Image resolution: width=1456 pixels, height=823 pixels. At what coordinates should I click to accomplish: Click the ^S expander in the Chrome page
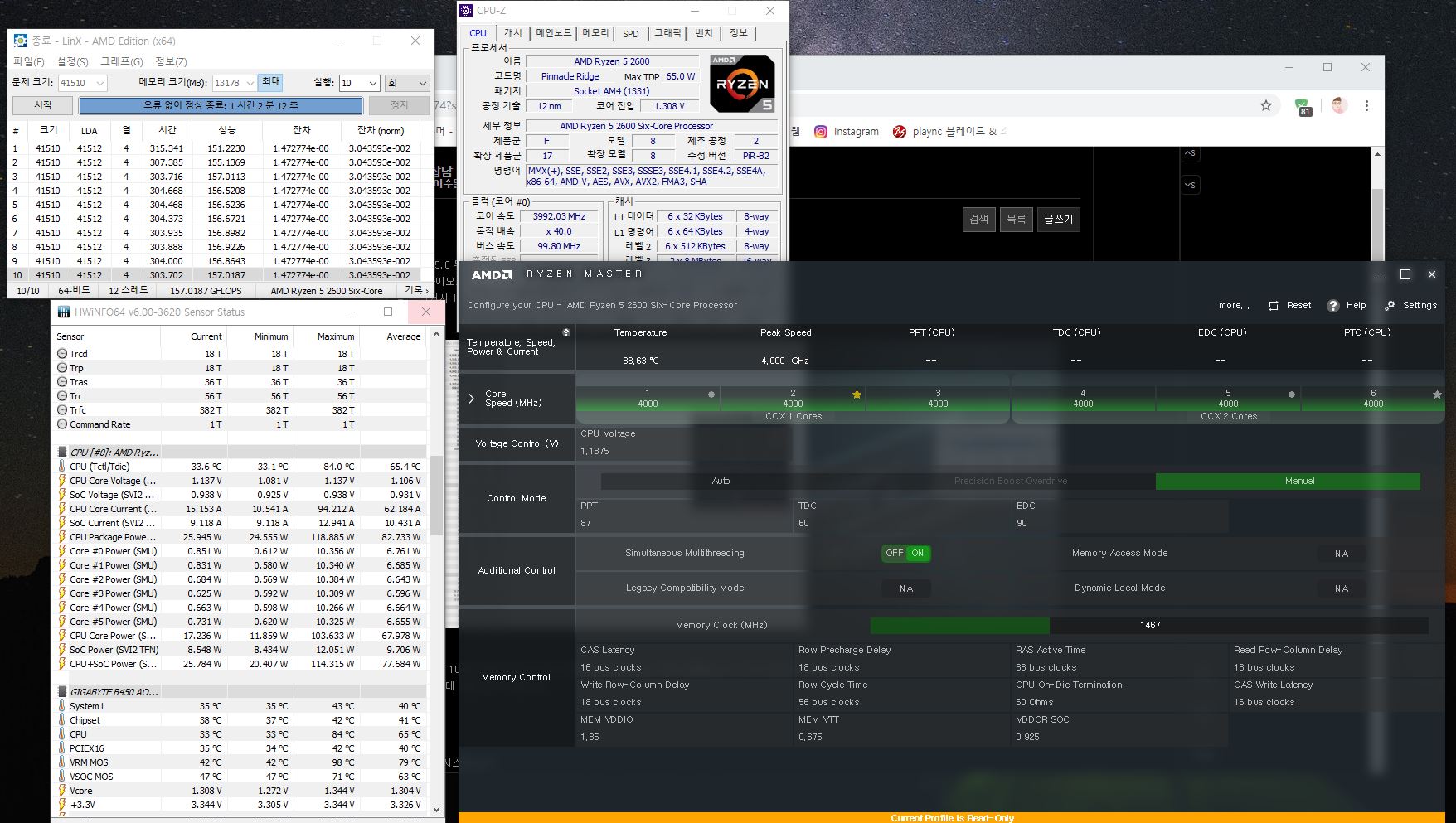[1190, 153]
